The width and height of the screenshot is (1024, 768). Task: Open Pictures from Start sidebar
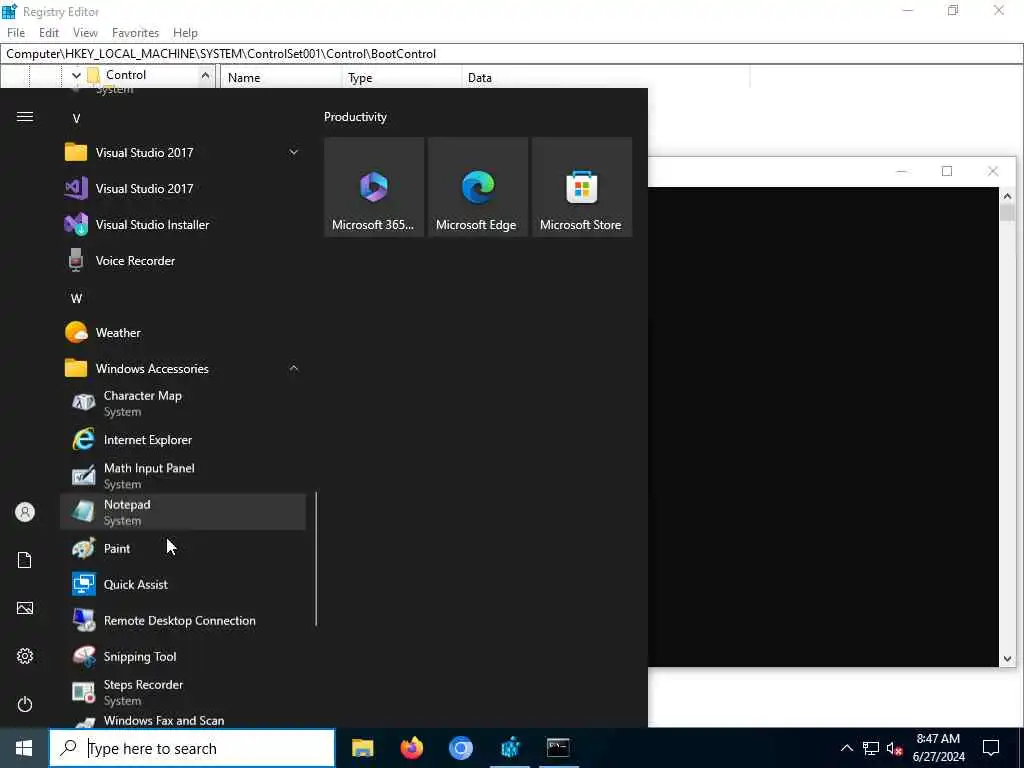click(x=25, y=608)
